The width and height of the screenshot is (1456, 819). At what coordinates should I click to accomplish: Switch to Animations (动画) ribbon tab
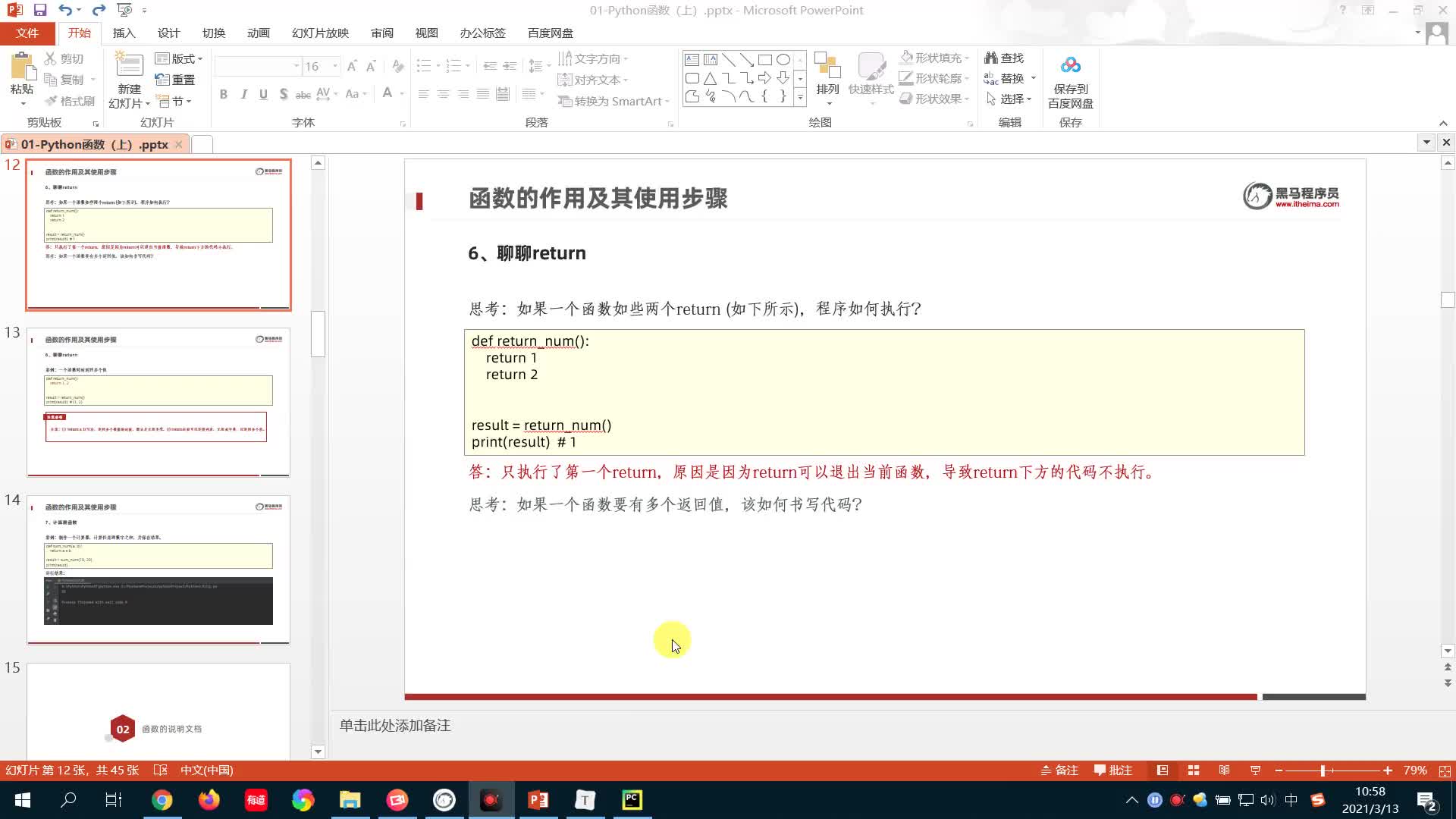coord(258,33)
